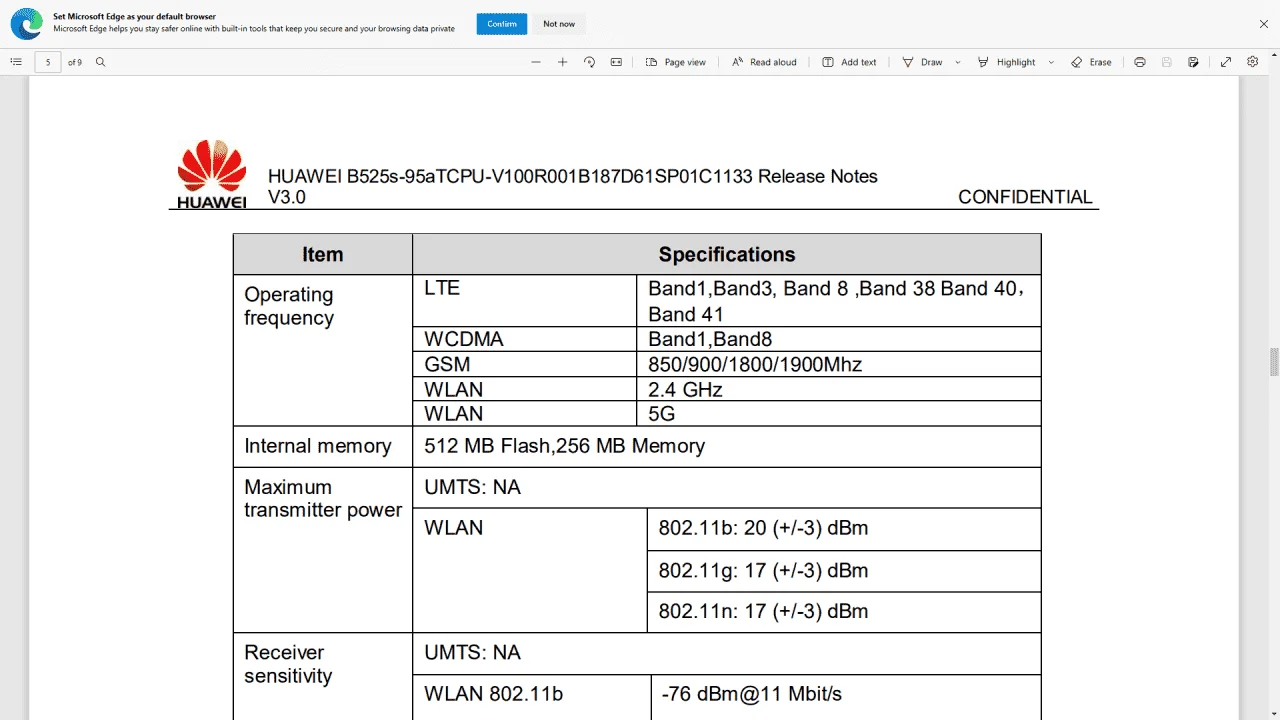
Task: Click 802.11n: 17 (+/-3) dBm
Action: [x=763, y=611]
